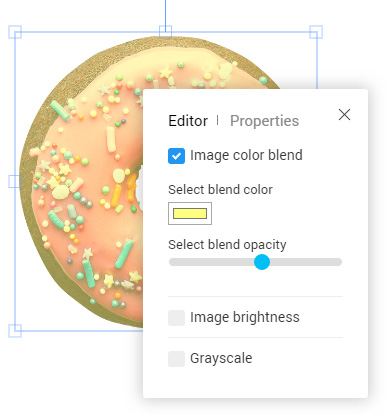Select the donut image on canvas

83,182
